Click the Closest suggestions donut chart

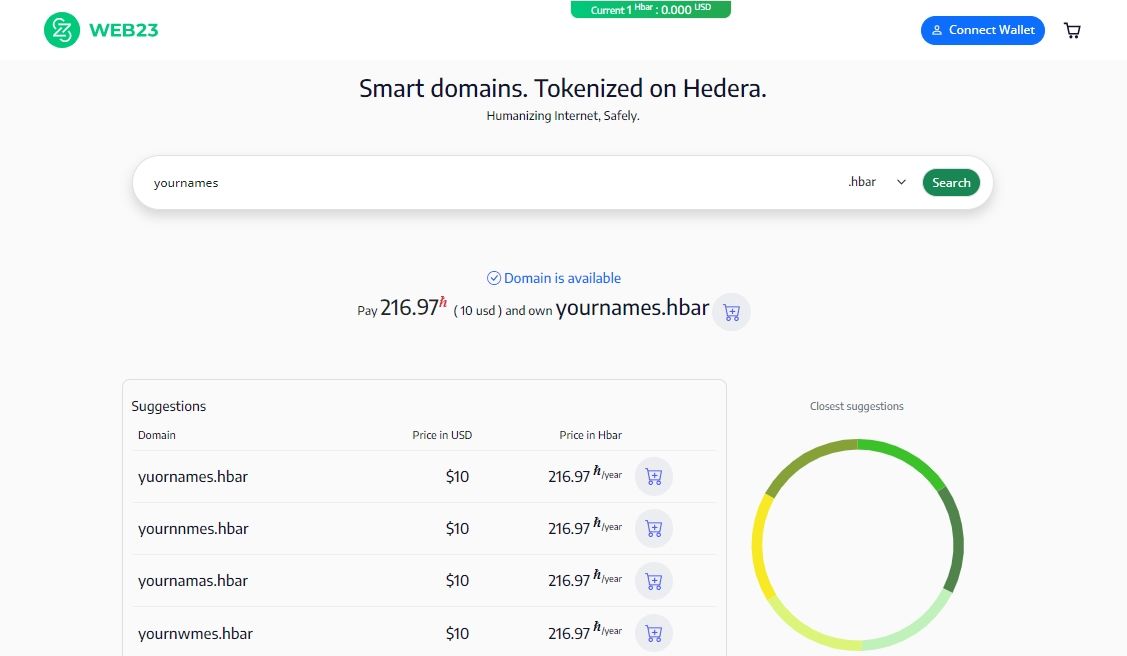click(857, 545)
